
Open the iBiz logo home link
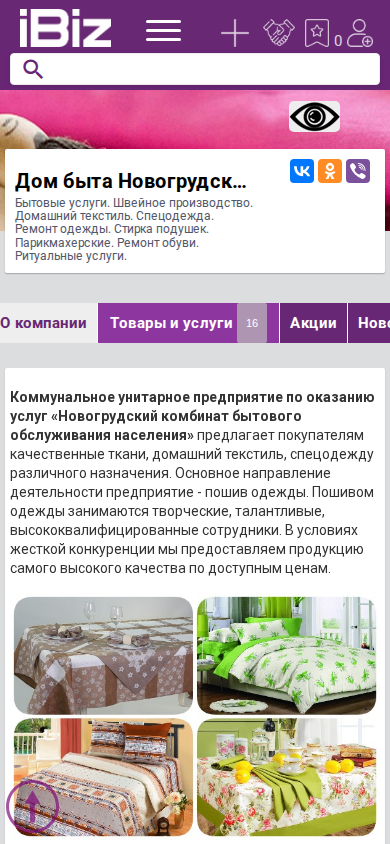click(65, 29)
